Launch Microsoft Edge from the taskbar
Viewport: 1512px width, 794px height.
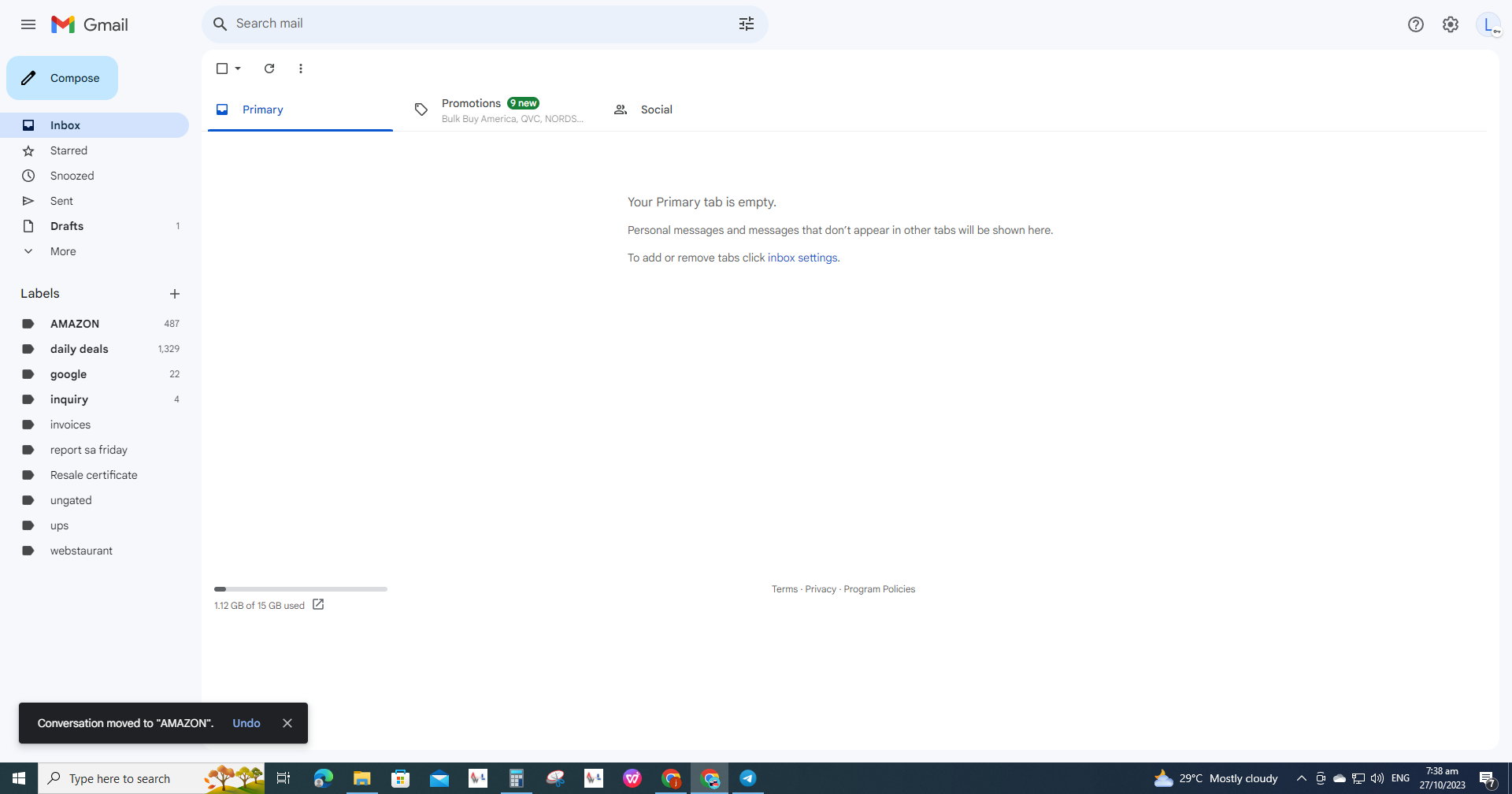click(x=323, y=778)
